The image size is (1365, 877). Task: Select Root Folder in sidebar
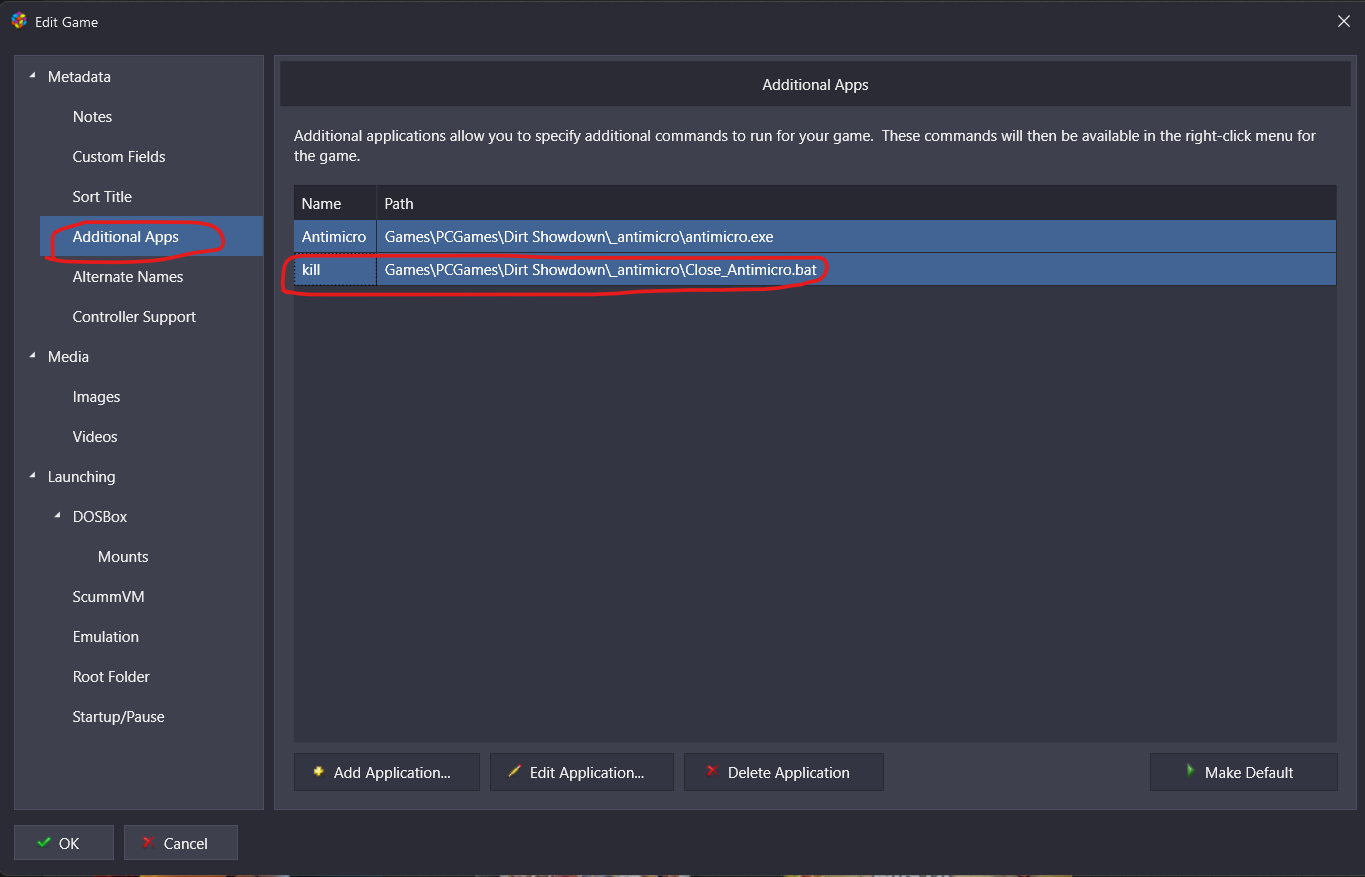(111, 677)
